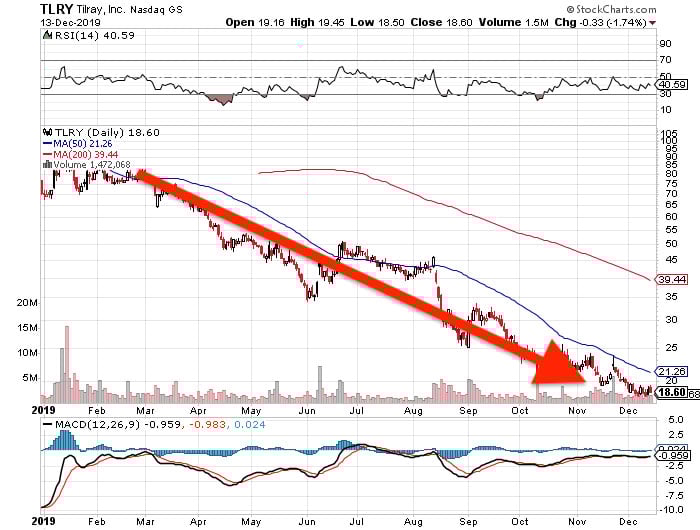The height and width of the screenshot is (530, 700).
Task: Click the red down triangle beside the change
Action: click(x=652, y=23)
